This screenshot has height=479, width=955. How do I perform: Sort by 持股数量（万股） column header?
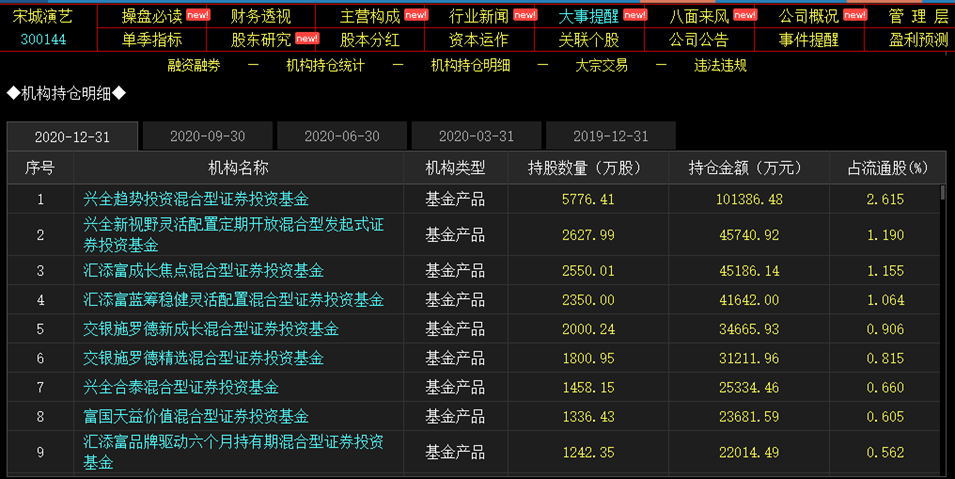588,168
